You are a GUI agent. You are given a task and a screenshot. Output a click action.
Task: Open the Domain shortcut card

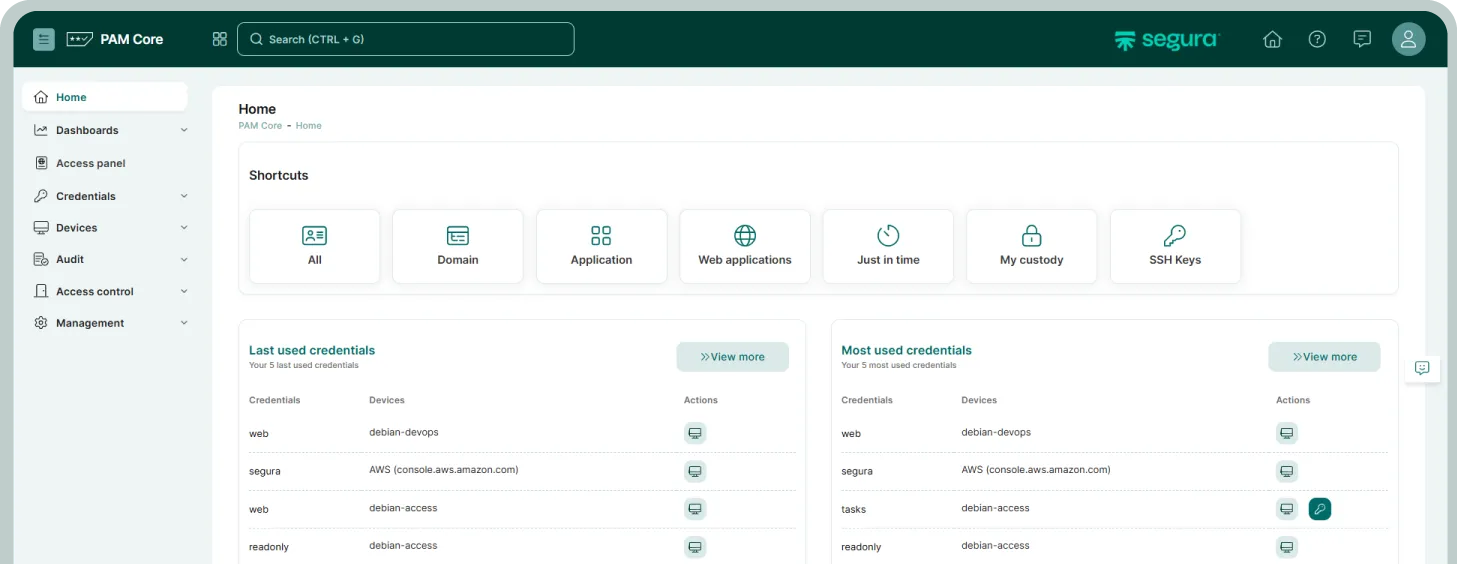(x=458, y=246)
